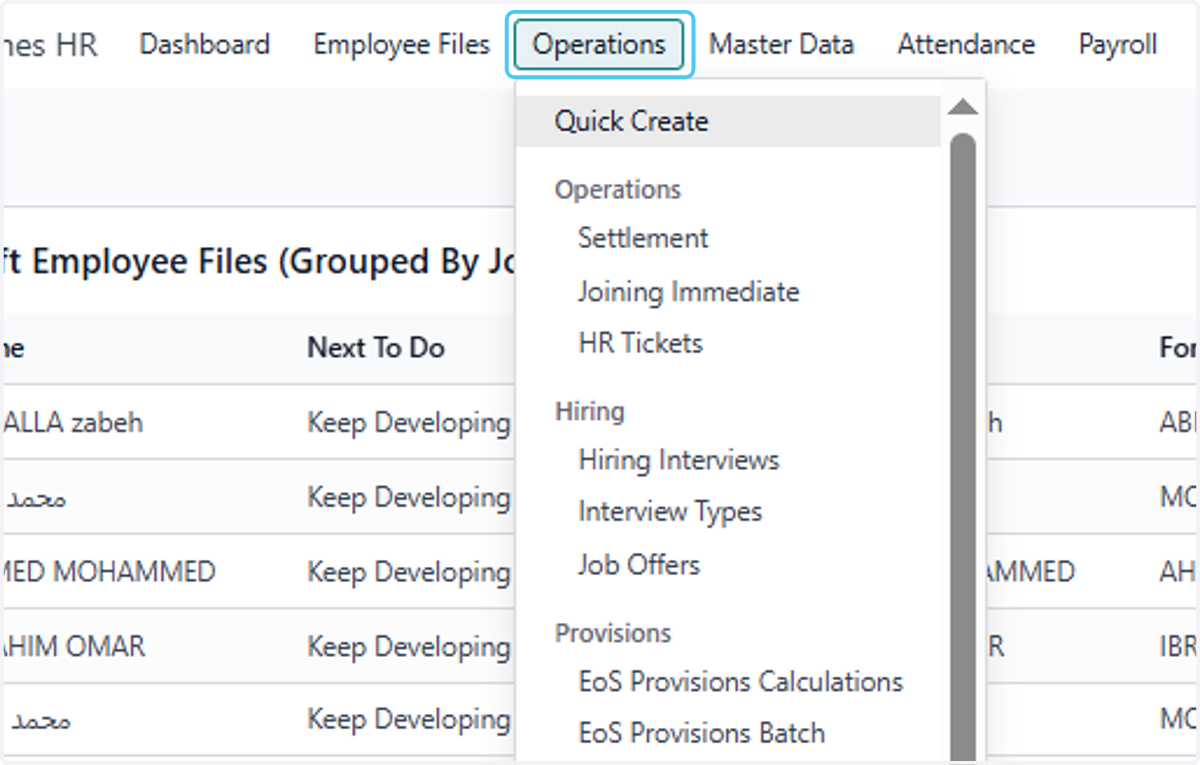
Task: Click Keep Developing in MED MOHAMMED row
Action: tap(409, 572)
